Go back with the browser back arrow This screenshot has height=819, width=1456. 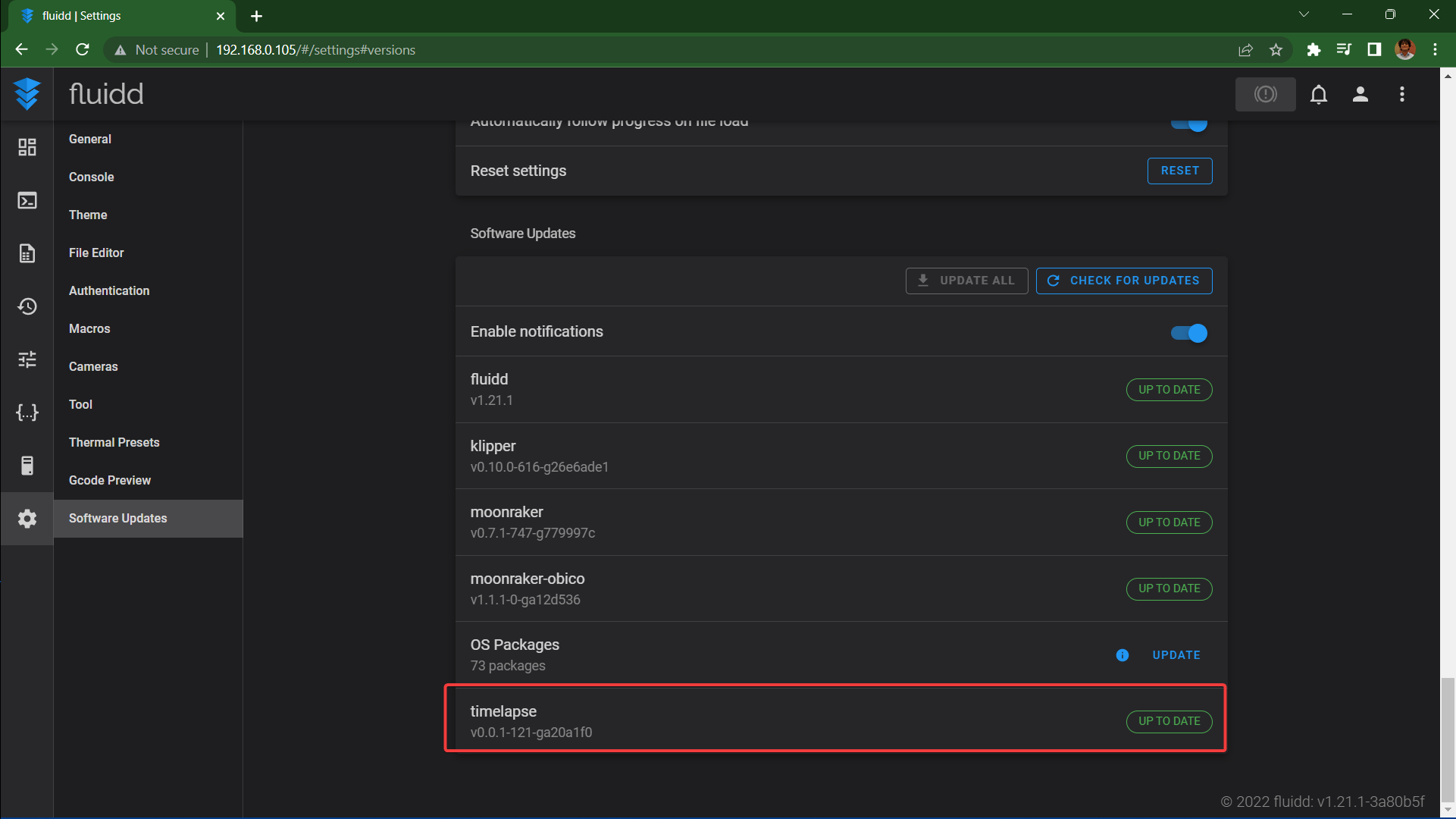(x=21, y=50)
